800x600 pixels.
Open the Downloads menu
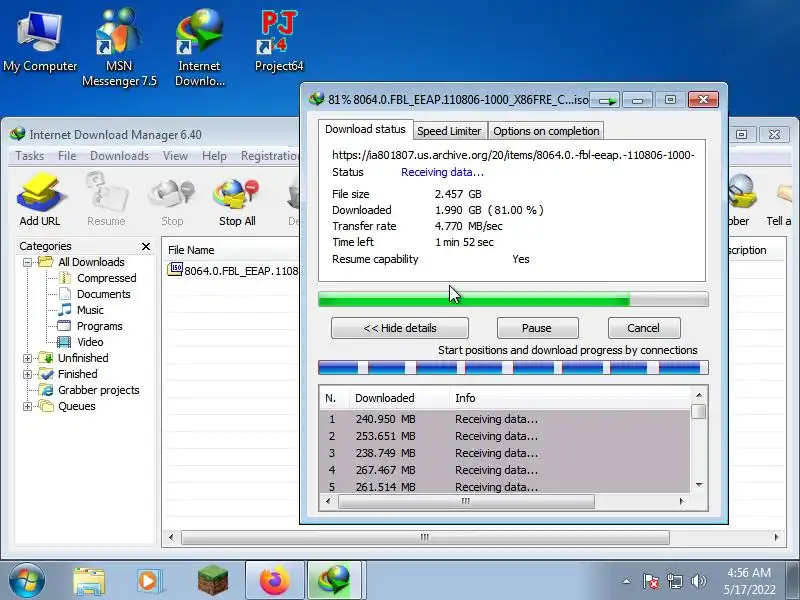click(x=119, y=156)
